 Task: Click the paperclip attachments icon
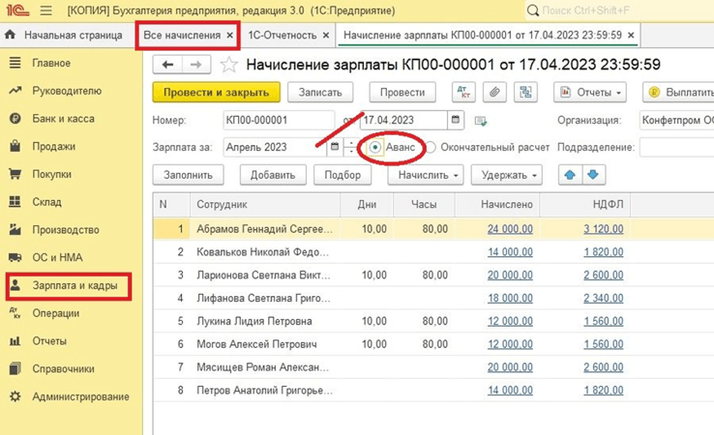[493, 91]
